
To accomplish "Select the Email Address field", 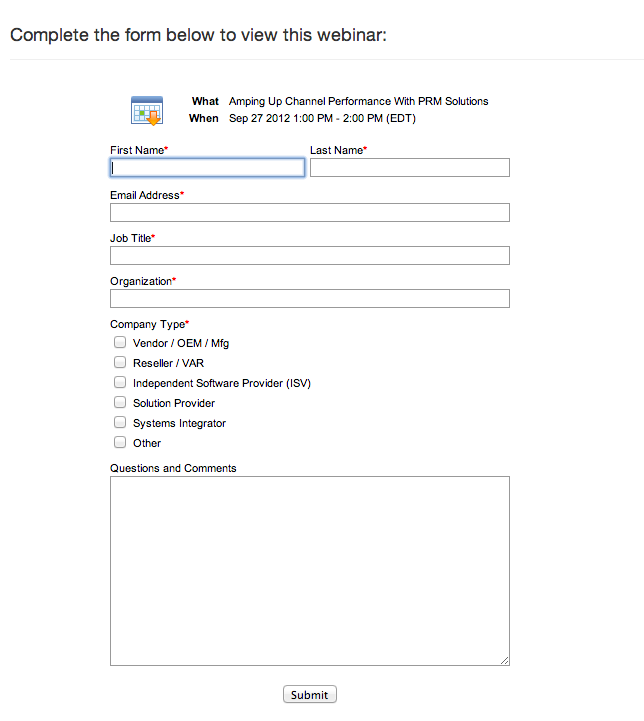I will pos(310,212).
